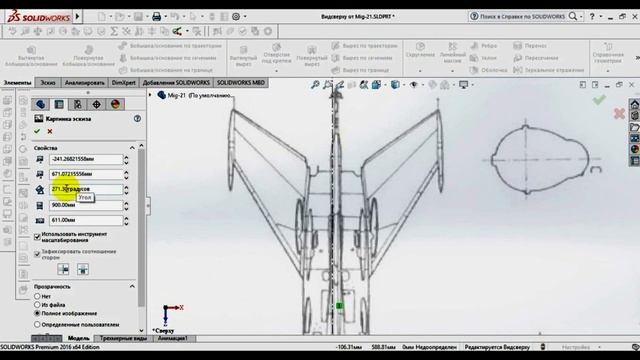Click the X origin field -241.26821558мм
The height and width of the screenshot is (360, 640).
[86, 159]
